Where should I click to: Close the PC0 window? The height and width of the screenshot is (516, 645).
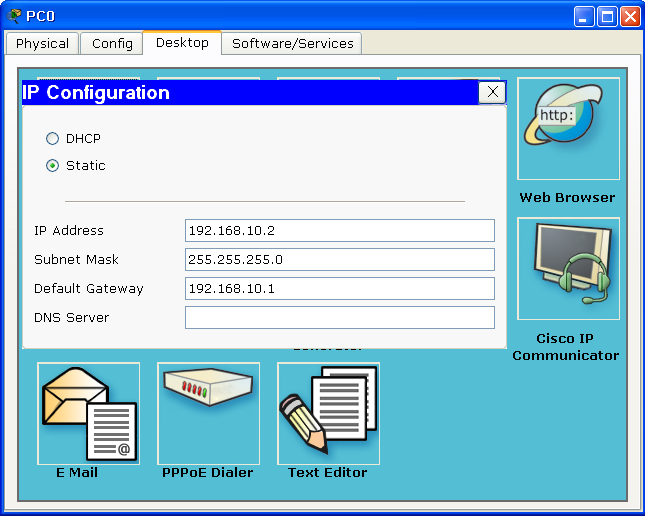coord(630,17)
